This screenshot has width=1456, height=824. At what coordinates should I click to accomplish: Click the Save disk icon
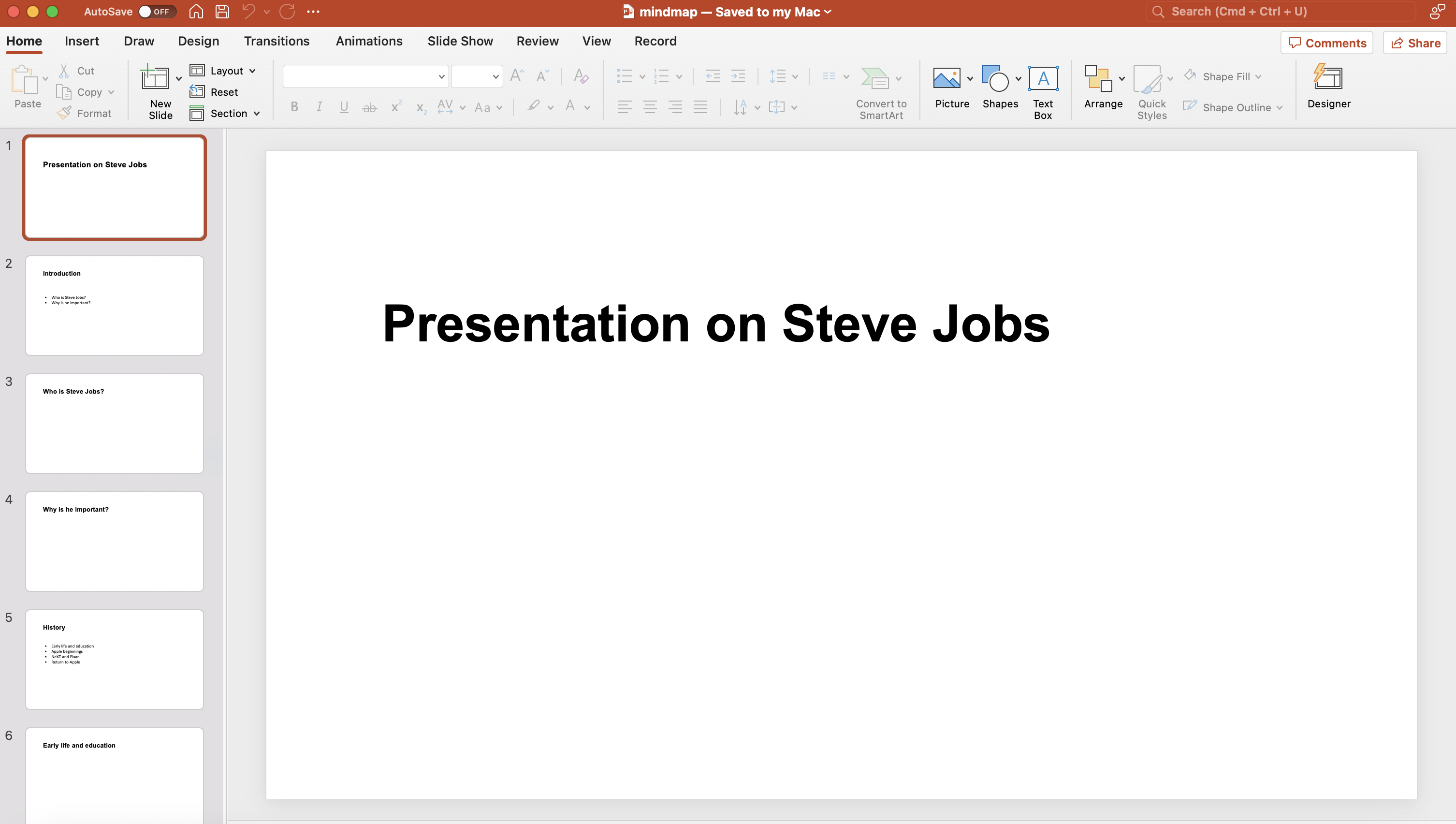pyautogui.click(x=222, y=11)
